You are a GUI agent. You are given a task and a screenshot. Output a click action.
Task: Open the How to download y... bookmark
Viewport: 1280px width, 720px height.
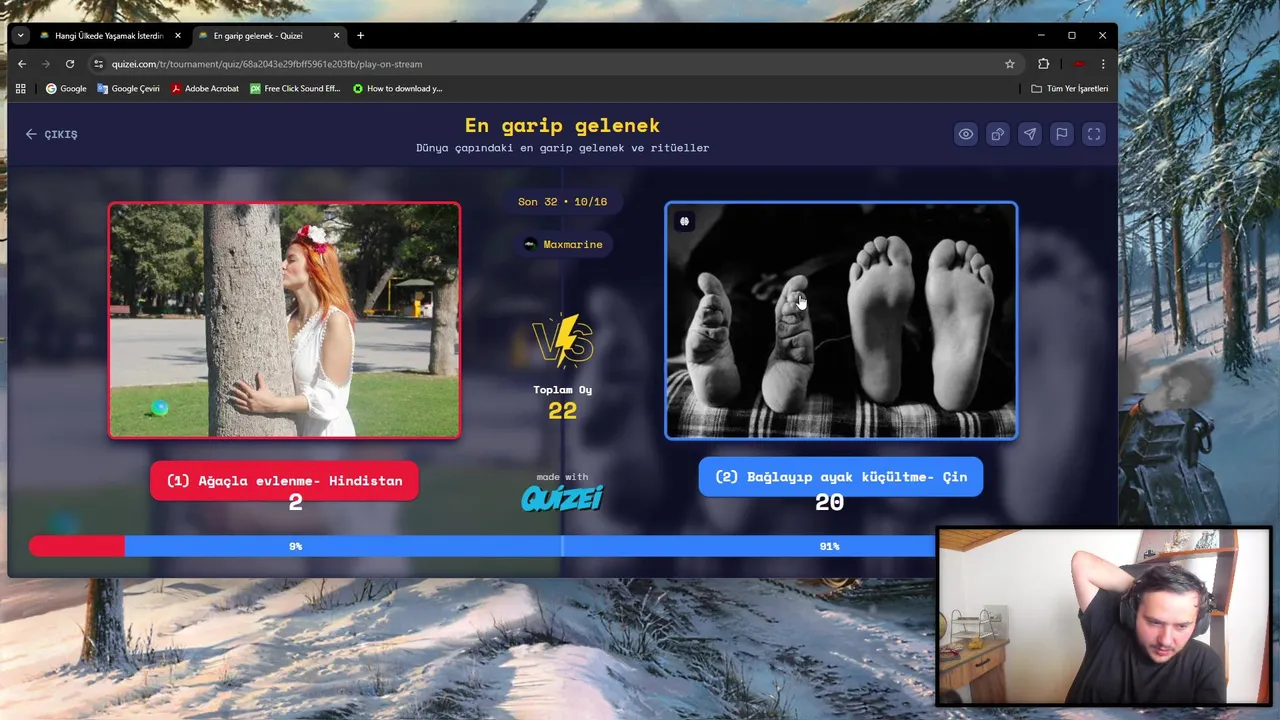click(x=397, y=89)
